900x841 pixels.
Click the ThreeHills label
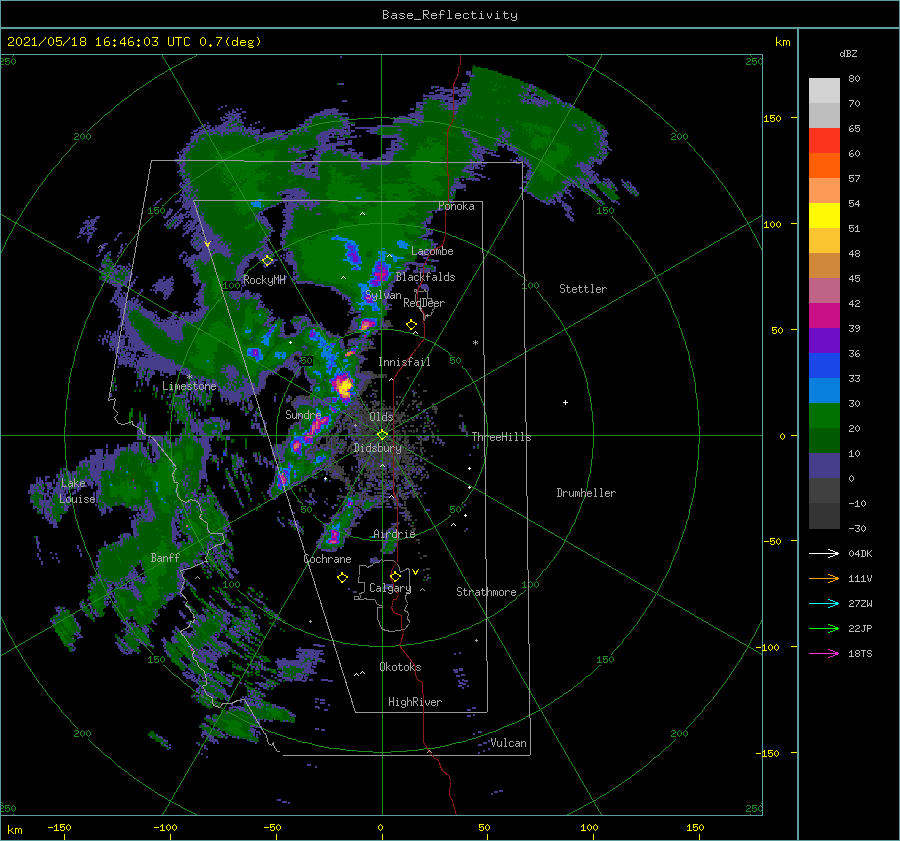[x=501, y=437]
